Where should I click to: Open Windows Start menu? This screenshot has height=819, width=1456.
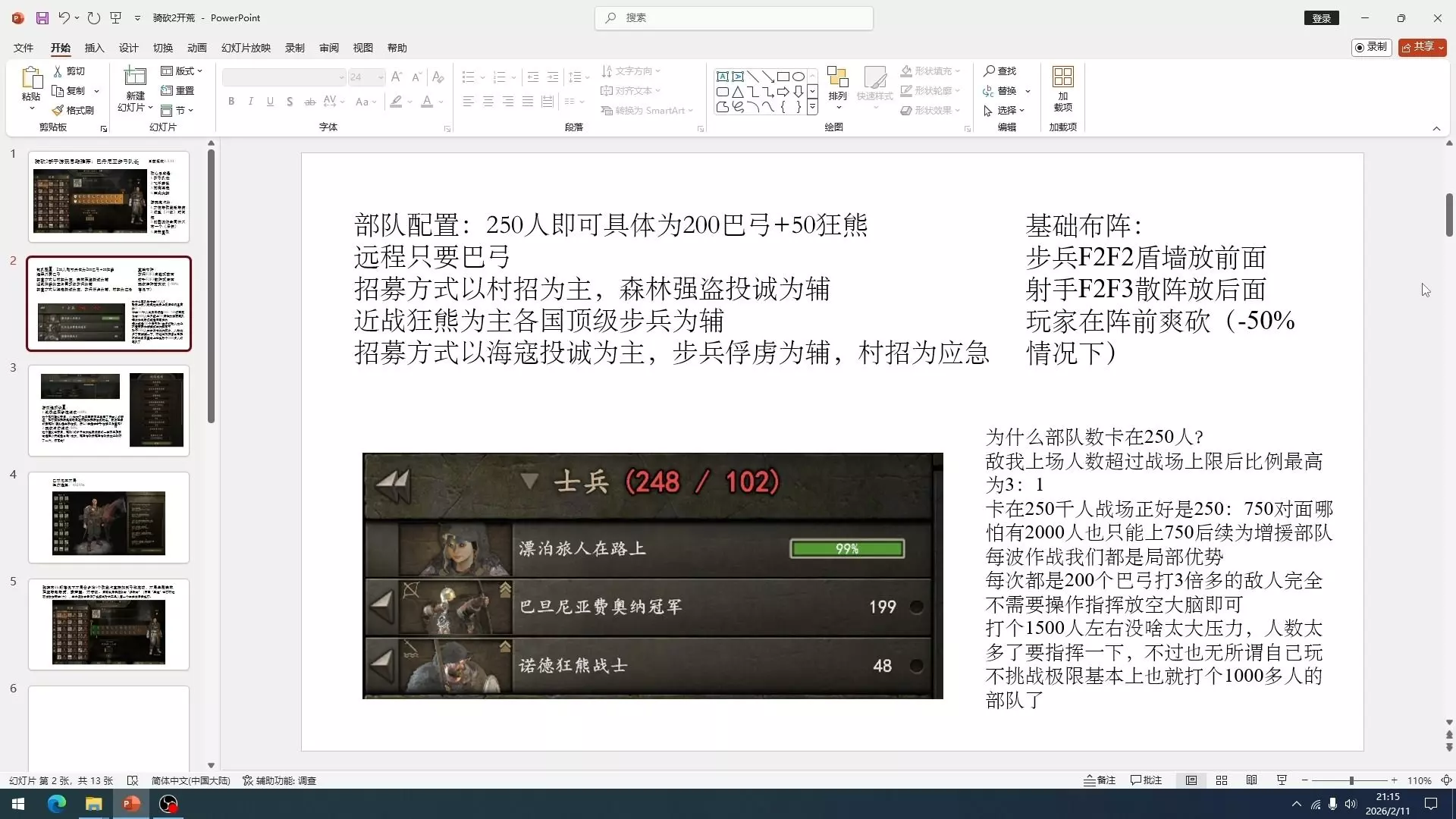tap(18, 804)
